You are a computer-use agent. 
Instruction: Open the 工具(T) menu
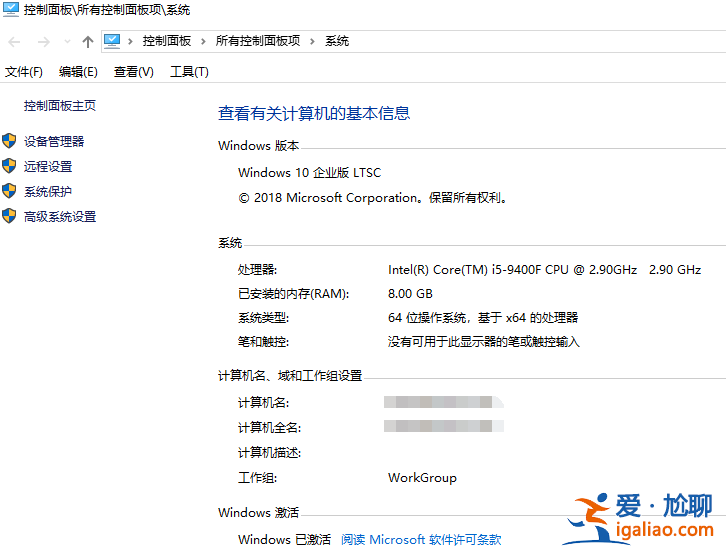pyautogui.click(x=189, y=72)
